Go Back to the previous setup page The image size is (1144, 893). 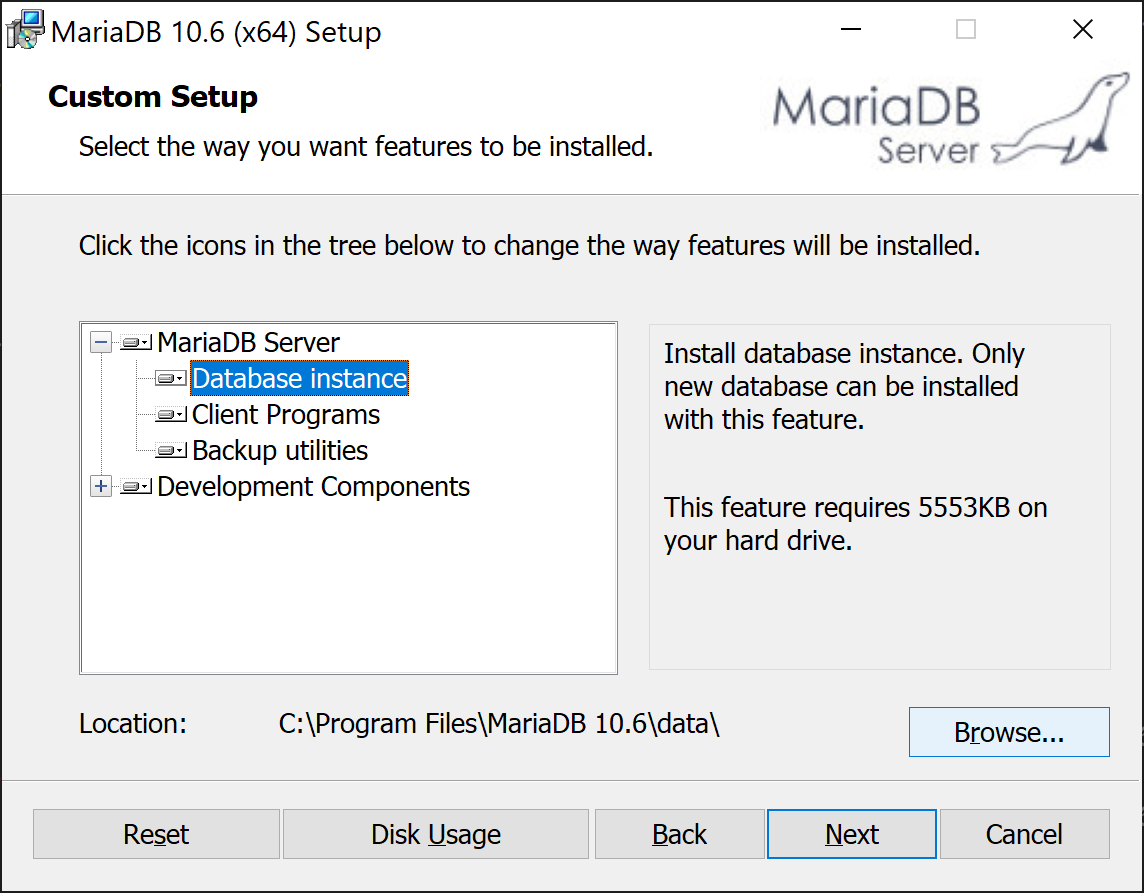click(x=679, y=834)
